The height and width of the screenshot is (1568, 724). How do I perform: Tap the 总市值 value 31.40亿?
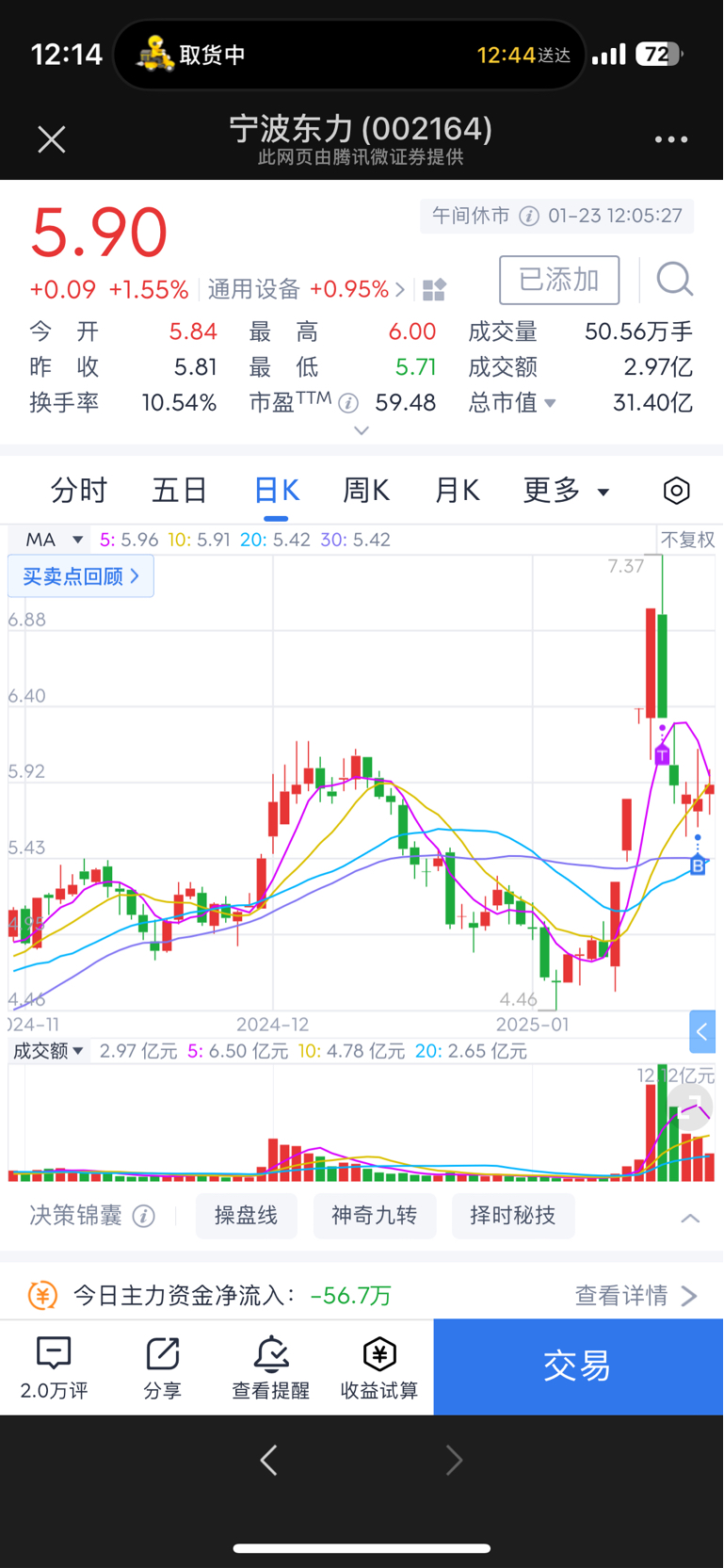click(653, 403)
